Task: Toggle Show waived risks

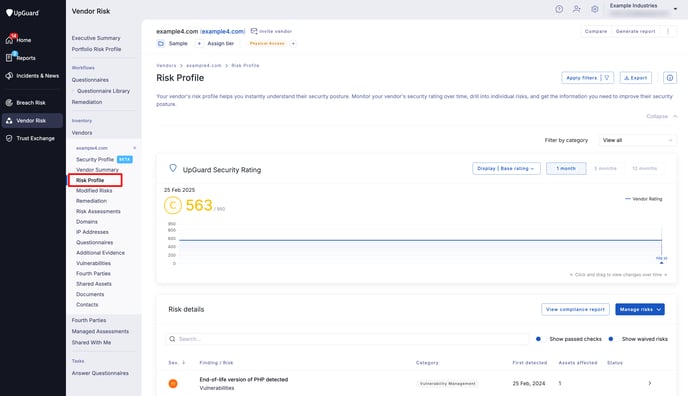Action: [x=613, y=339]
